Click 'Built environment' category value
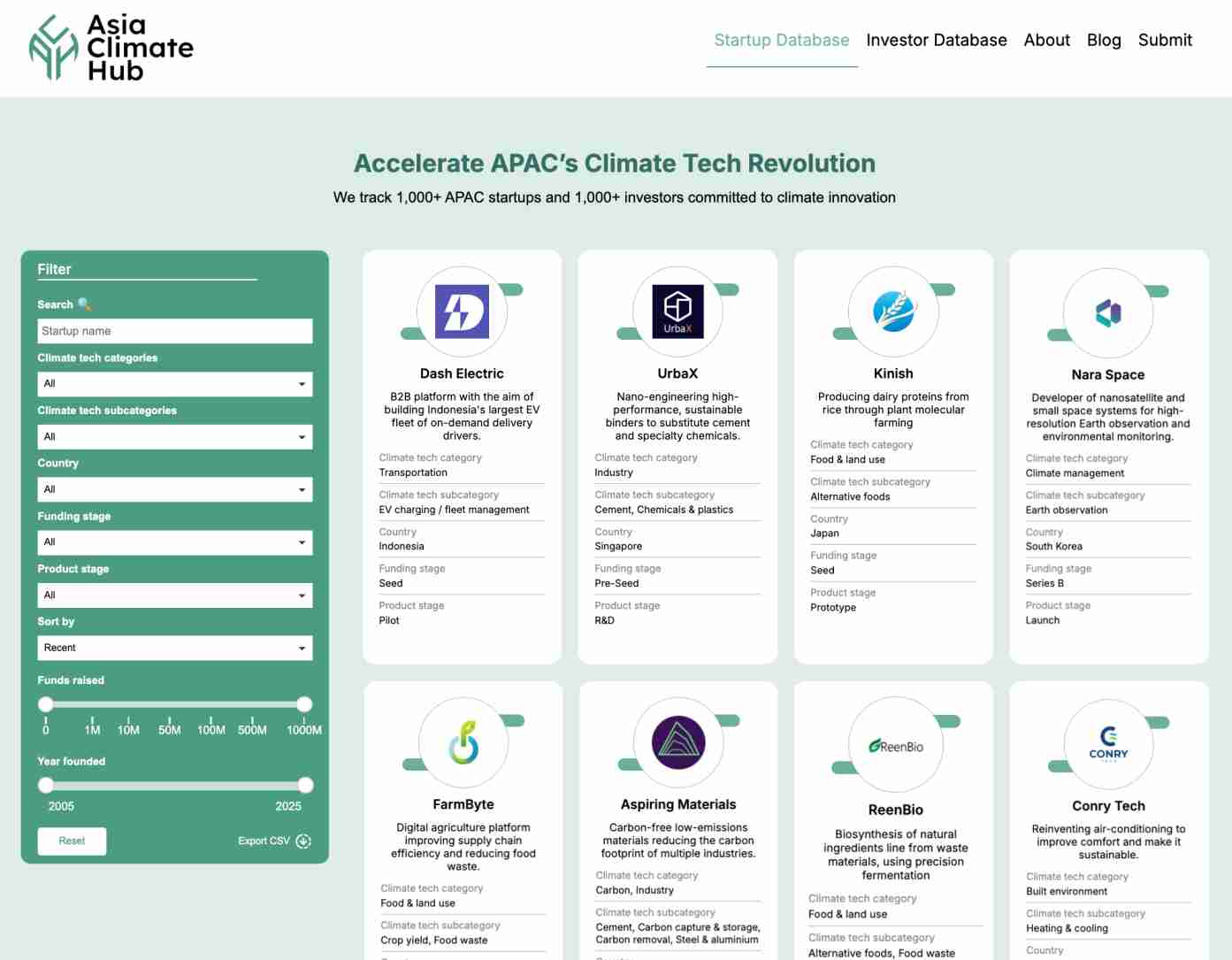1232x960 pixels. [x=1067, y=891]
